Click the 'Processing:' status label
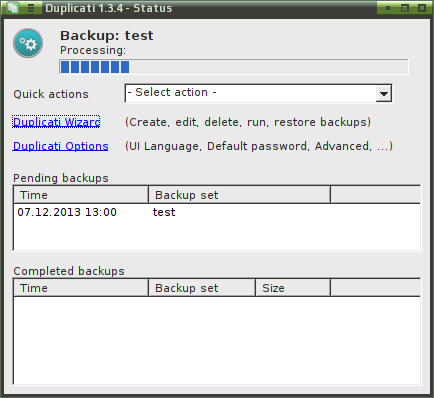 coord(93,50)
